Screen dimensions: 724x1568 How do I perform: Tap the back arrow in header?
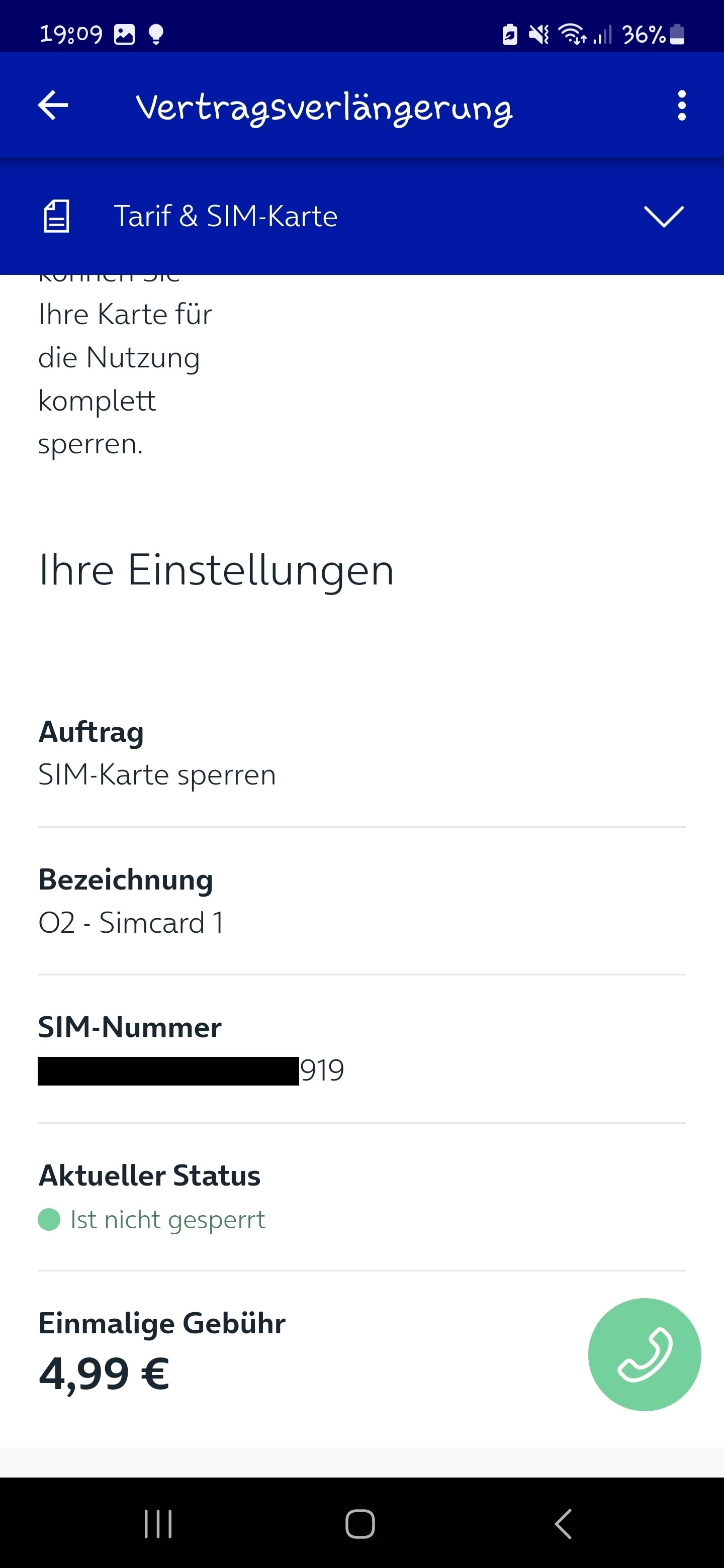pos(54,106)
